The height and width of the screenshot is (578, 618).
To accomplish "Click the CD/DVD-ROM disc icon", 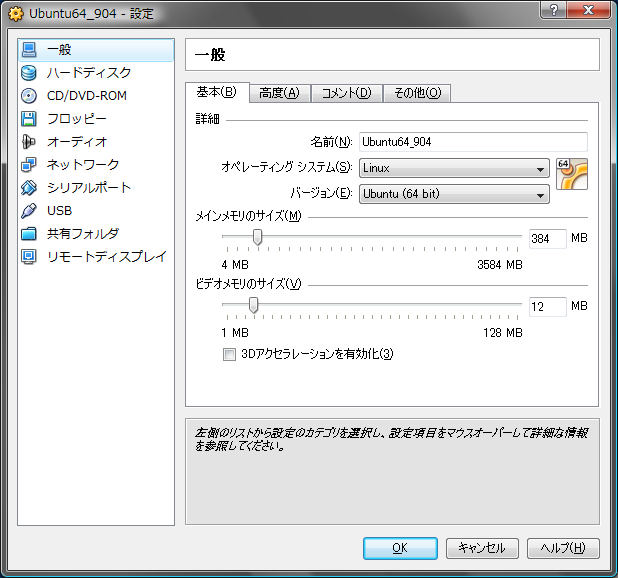I will (29, 96).
